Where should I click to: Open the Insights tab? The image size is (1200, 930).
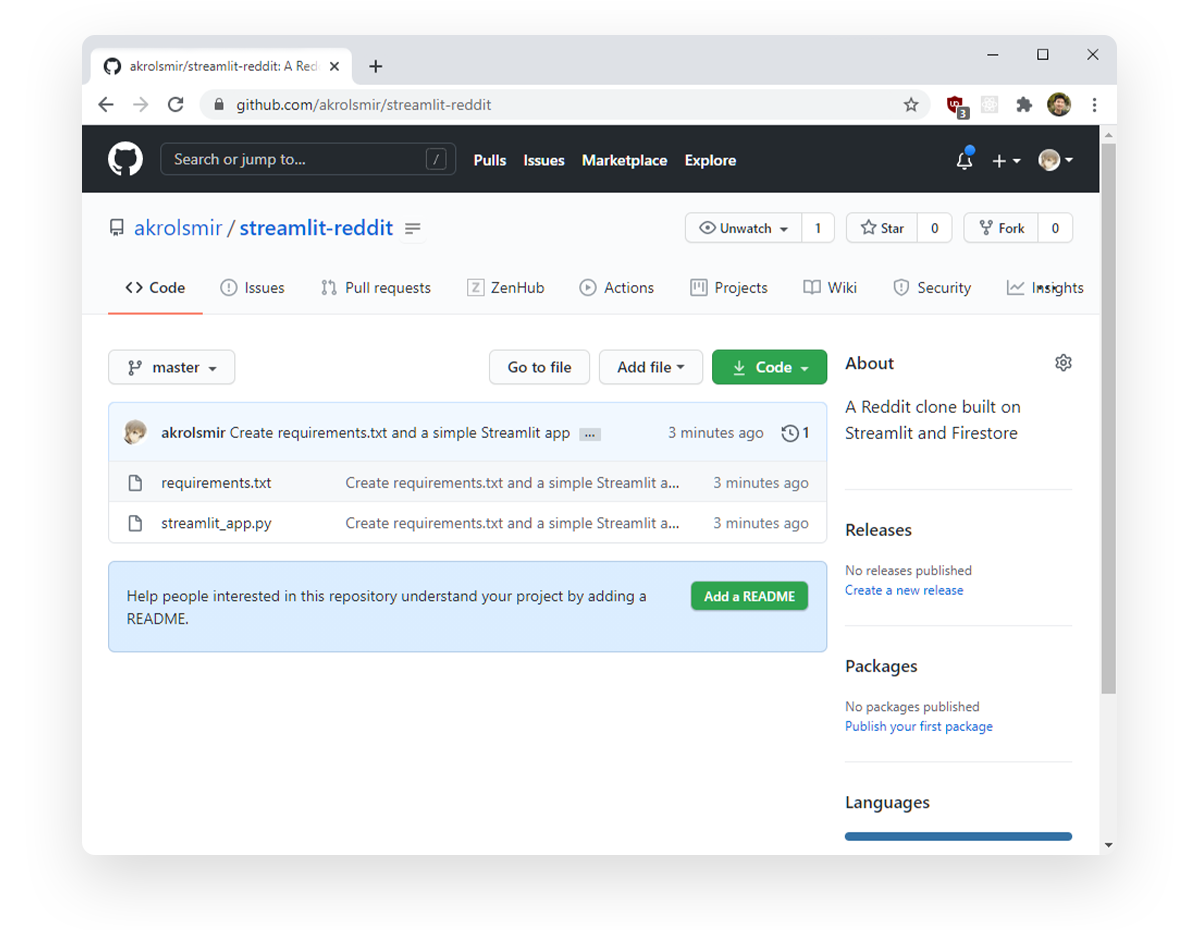click(1045, 288)
